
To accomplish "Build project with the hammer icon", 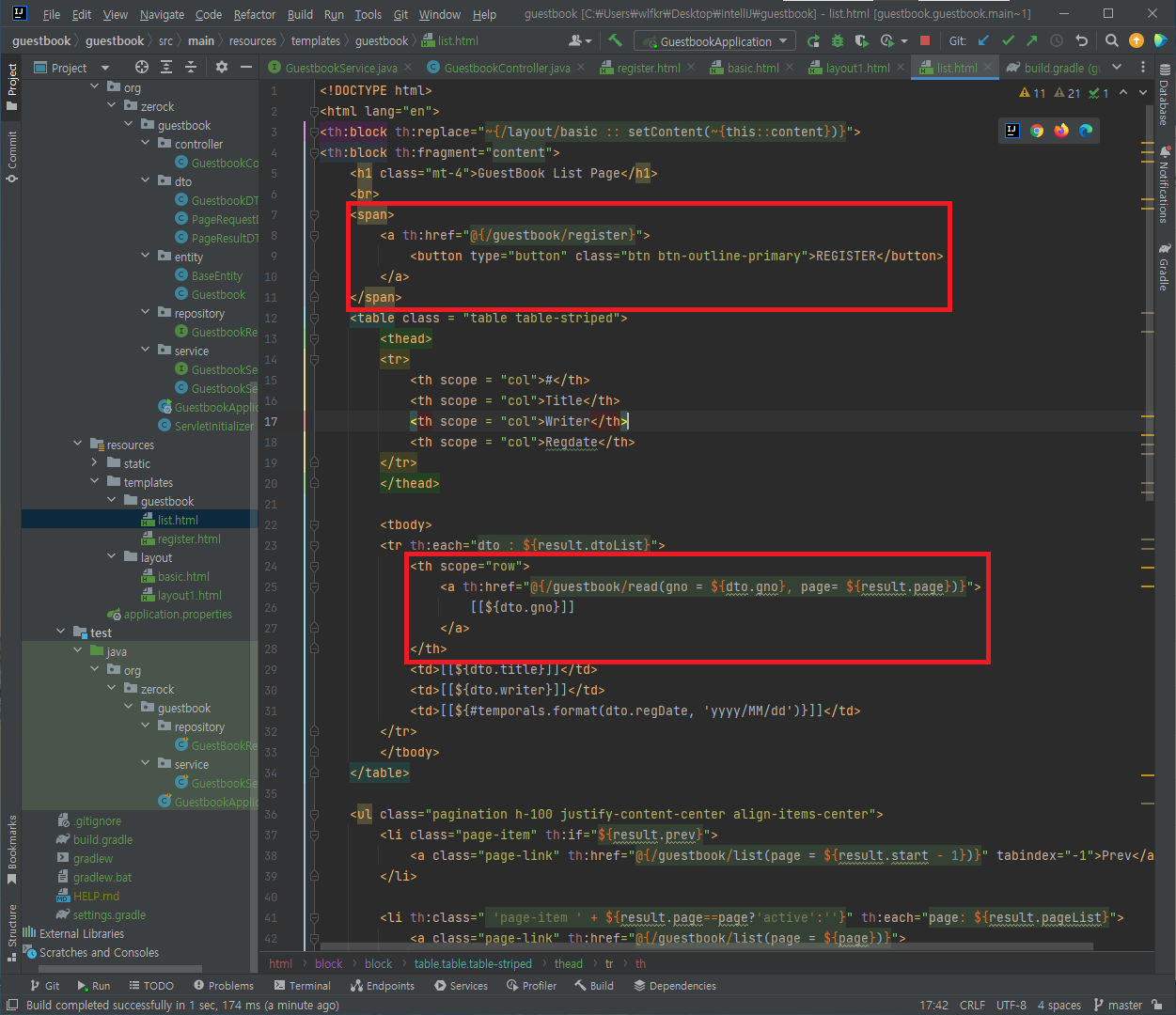I will [x=615, y=40].
